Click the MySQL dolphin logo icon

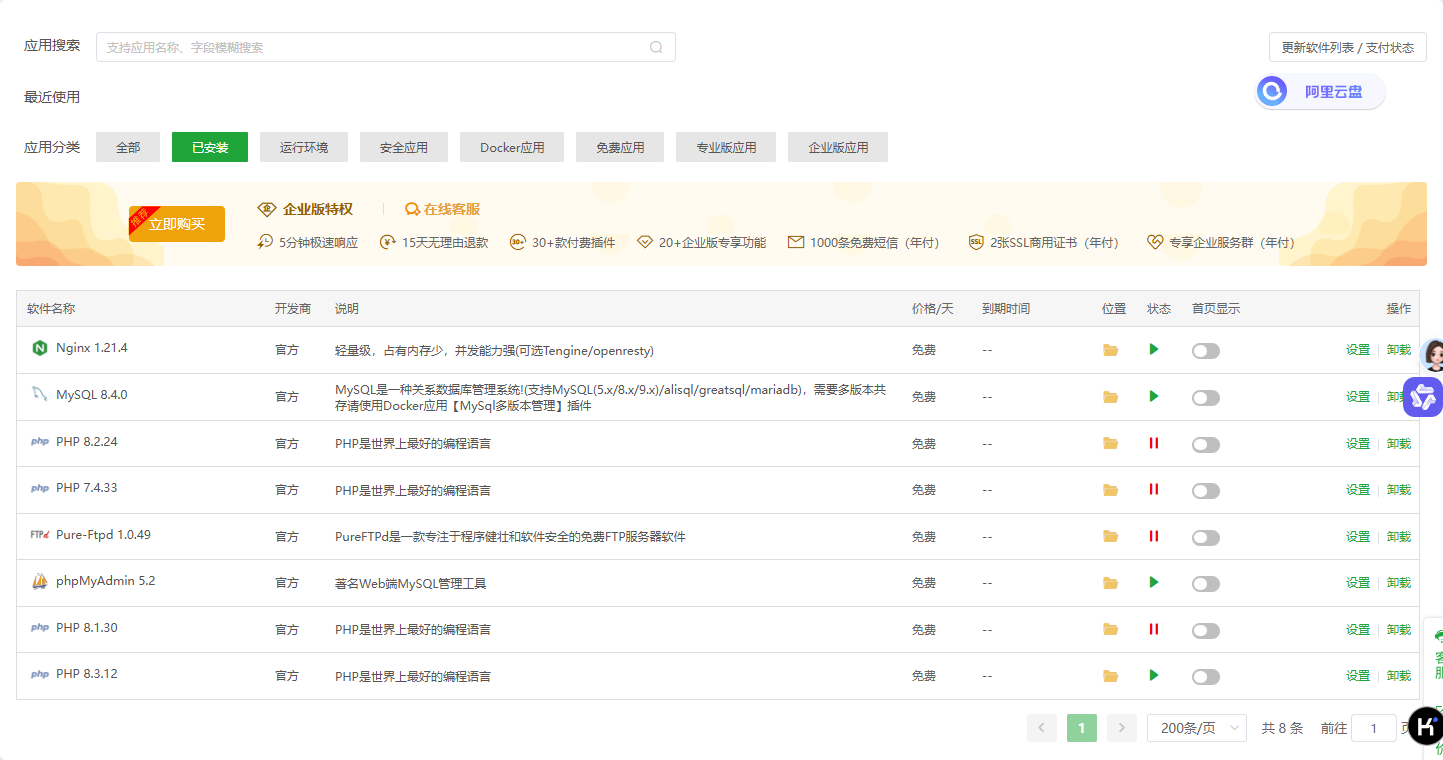tap(39, 394)
